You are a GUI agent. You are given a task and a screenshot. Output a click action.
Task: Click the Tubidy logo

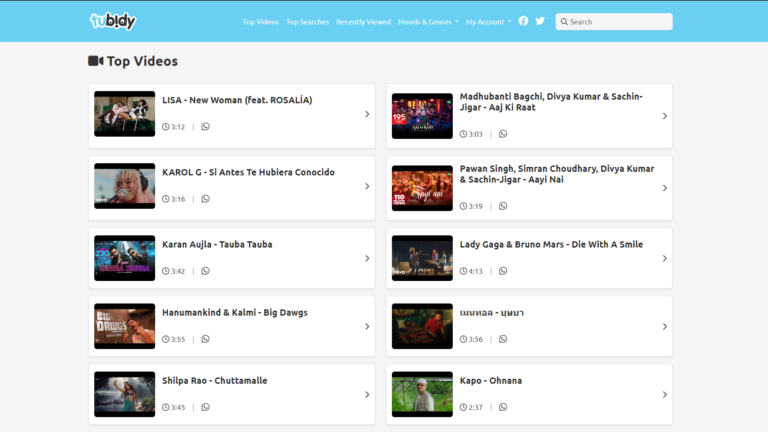pos(112,21)
